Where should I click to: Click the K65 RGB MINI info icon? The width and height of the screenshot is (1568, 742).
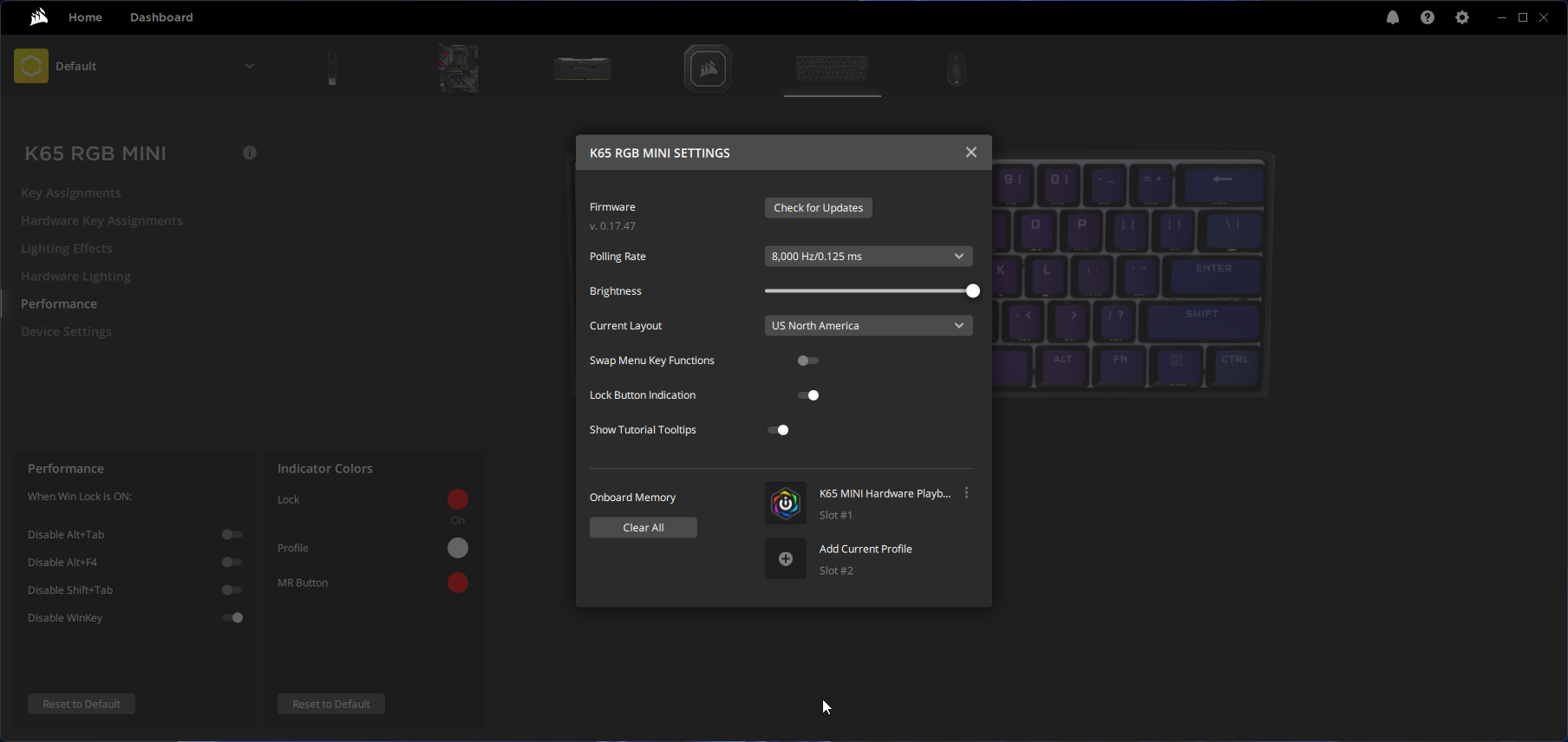coord(250,153)
